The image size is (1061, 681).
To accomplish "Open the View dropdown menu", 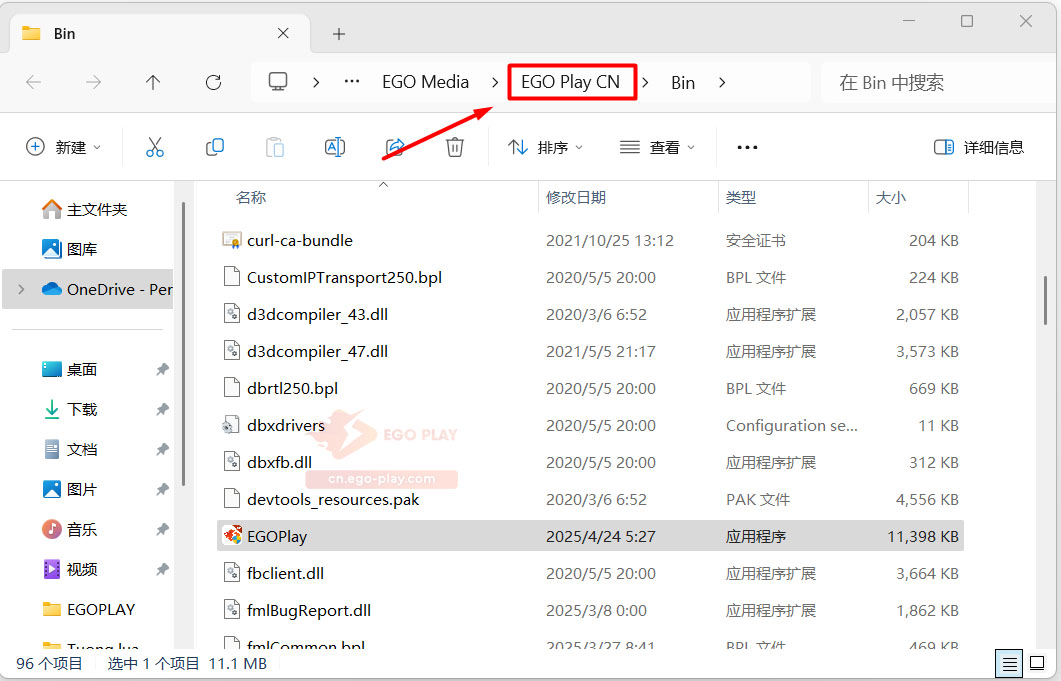I will tap(658, 147).
